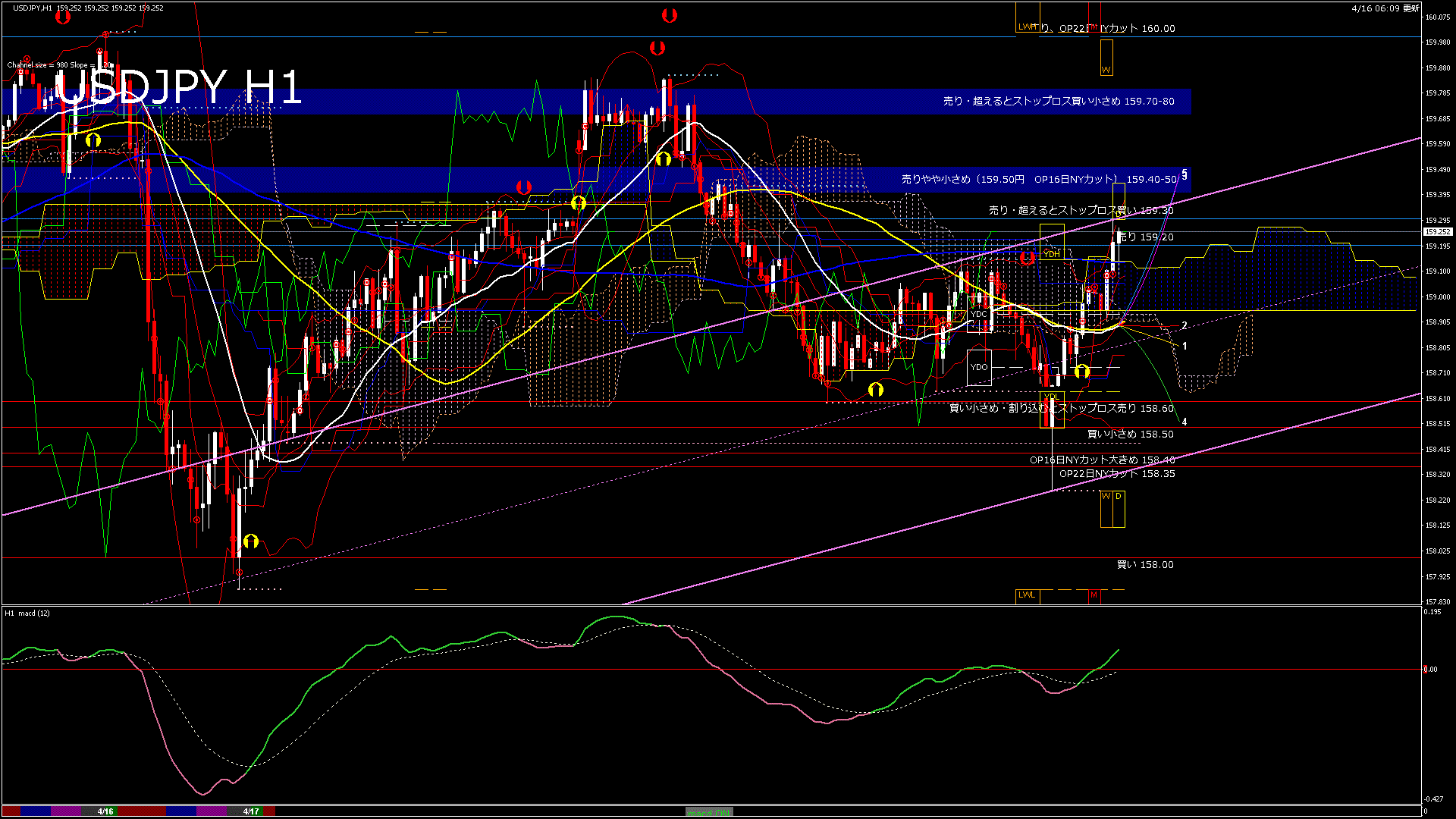Select the yellow YDH box label
The image size is (1456, 819).
pos(1051,254)
